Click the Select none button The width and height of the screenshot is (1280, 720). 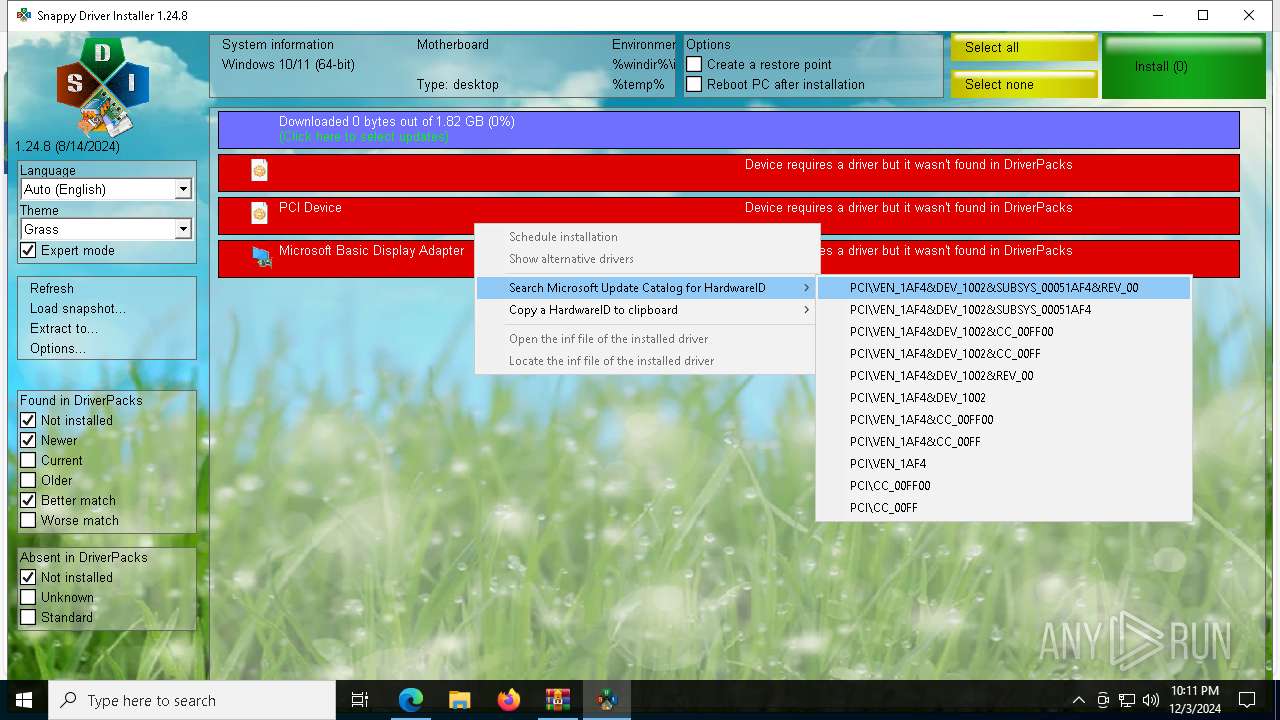1024,84
